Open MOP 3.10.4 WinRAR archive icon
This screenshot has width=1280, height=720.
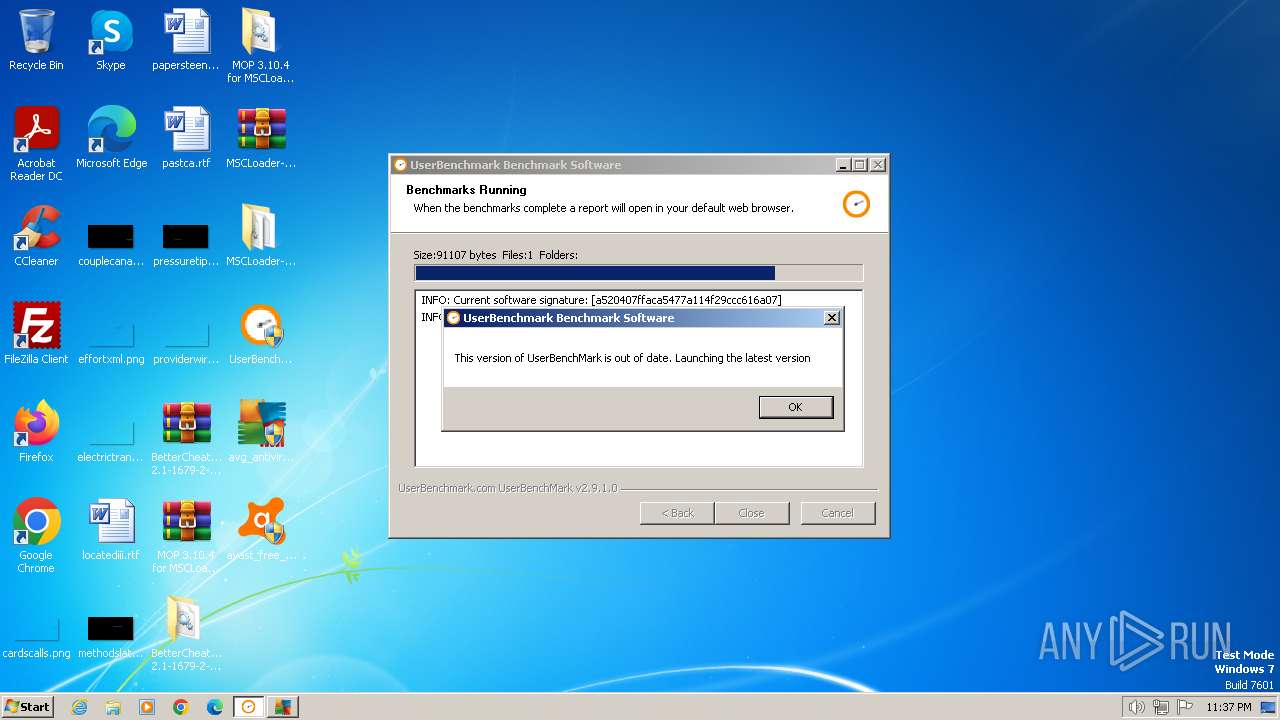(x=186, y=537)
